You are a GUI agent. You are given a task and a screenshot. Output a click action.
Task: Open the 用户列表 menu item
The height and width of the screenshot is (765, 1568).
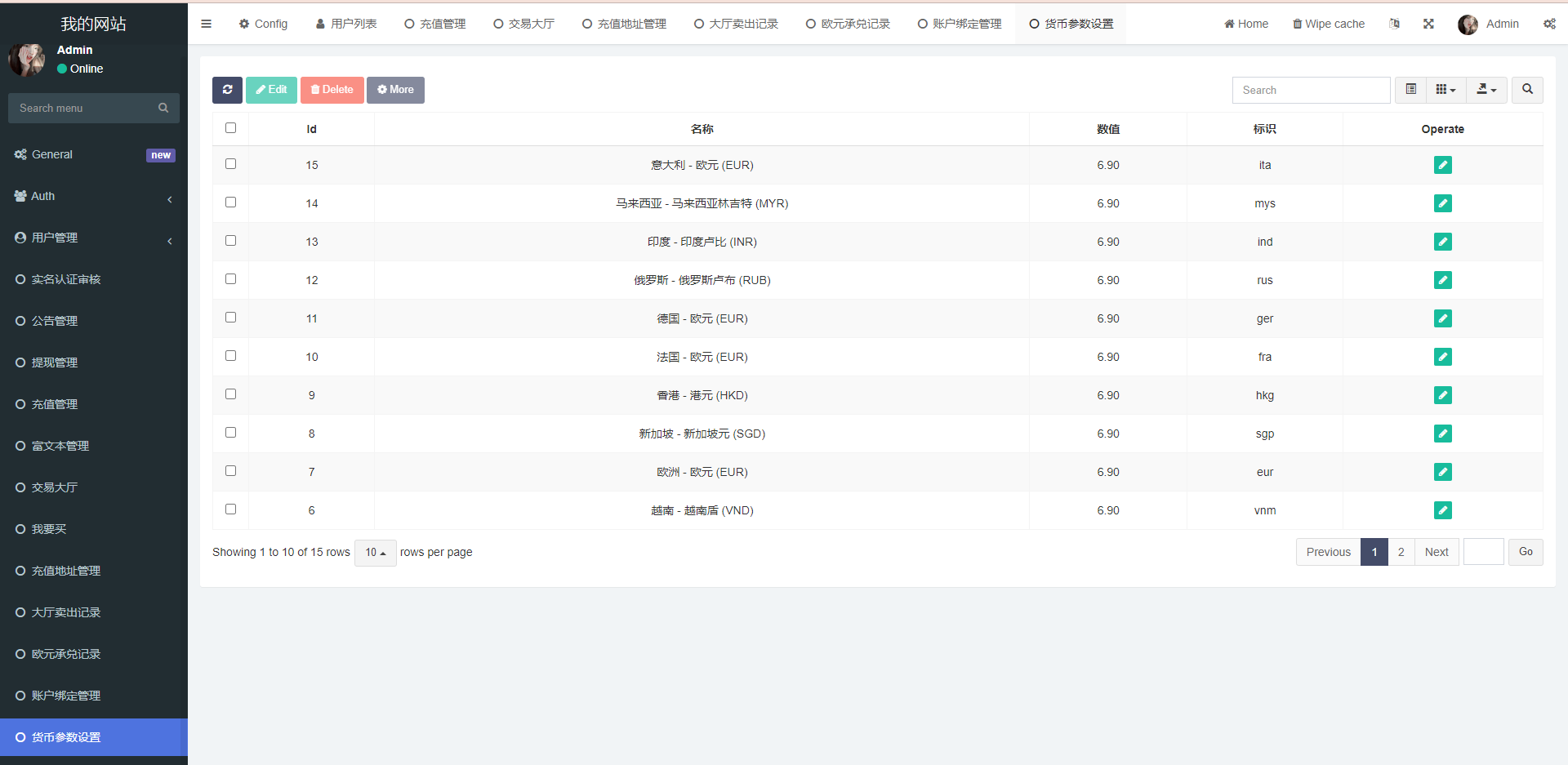pos(346,24)
